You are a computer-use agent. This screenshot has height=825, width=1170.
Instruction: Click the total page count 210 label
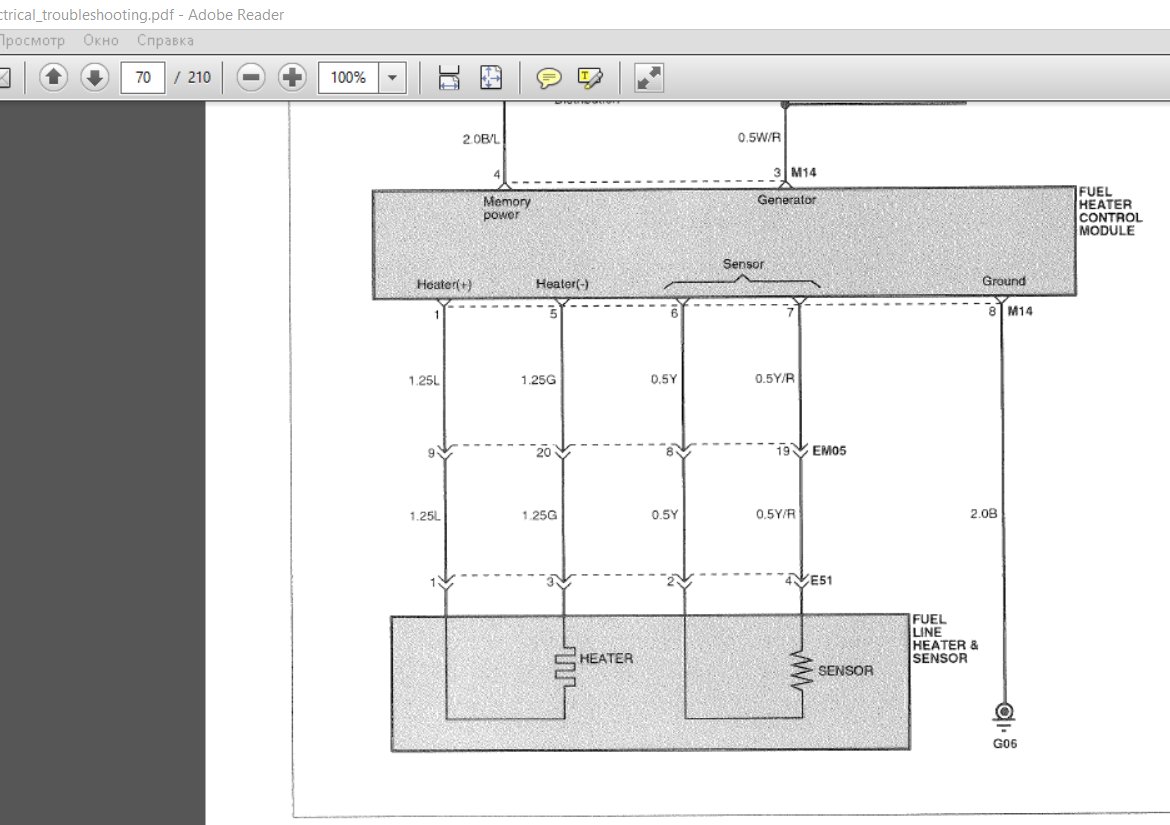[198, 78]
